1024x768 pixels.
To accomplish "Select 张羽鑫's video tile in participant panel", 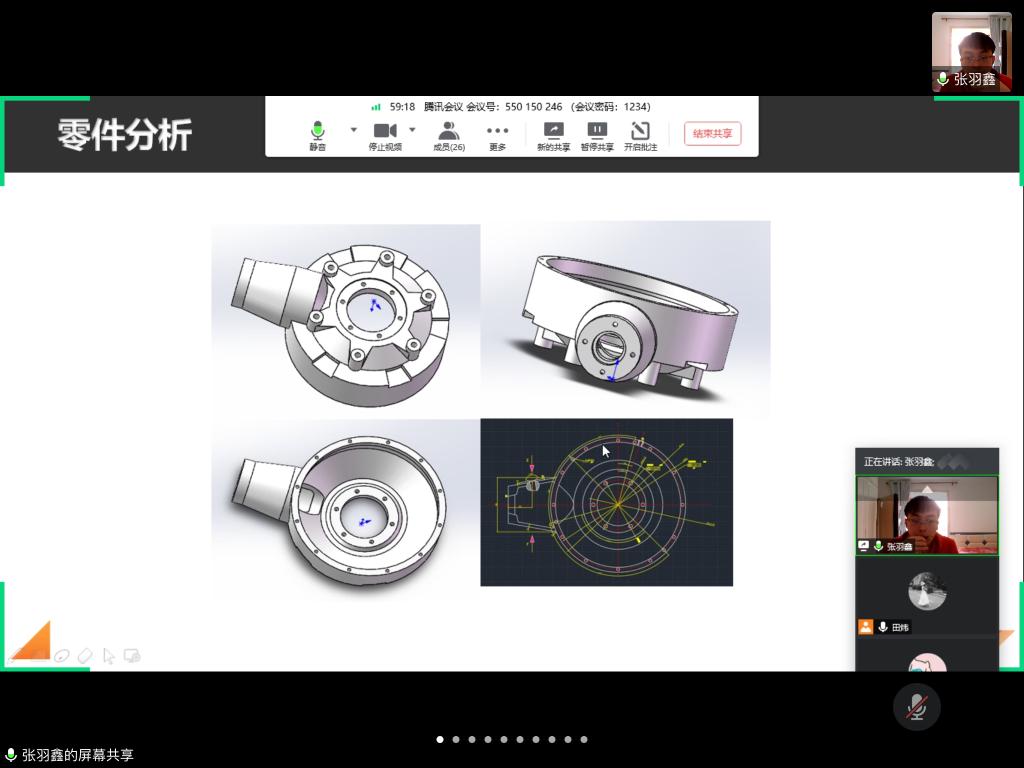I will (927, 514).
